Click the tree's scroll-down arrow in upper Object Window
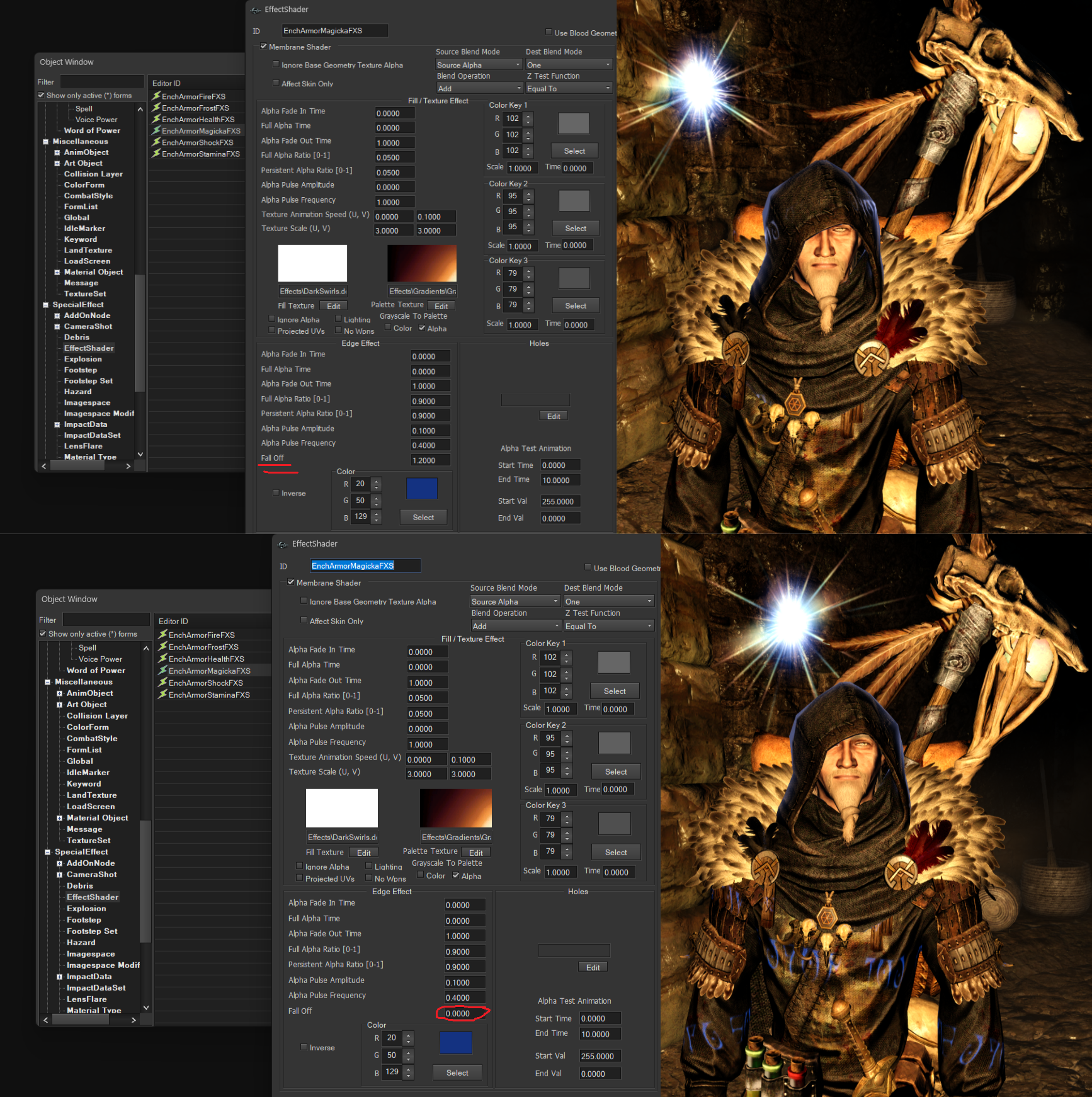The height and width of the screenshot is (1097, 1092). point(140,454)
